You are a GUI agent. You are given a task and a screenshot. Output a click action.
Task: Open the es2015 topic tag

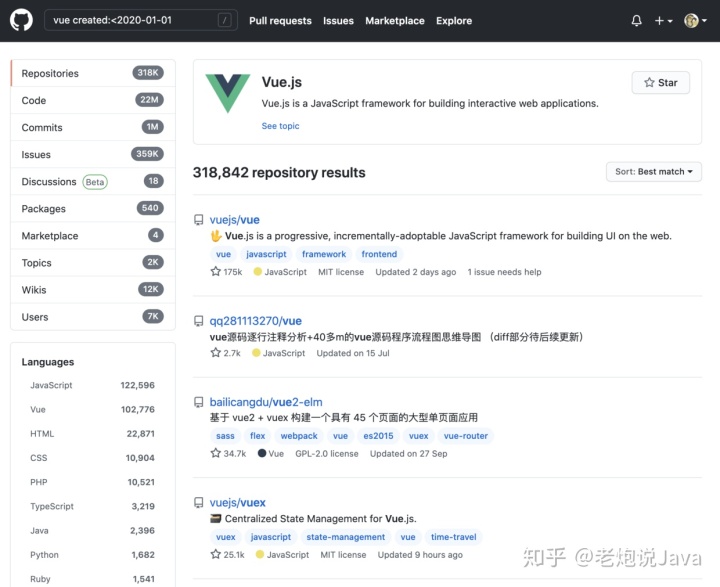click(378, 436)
